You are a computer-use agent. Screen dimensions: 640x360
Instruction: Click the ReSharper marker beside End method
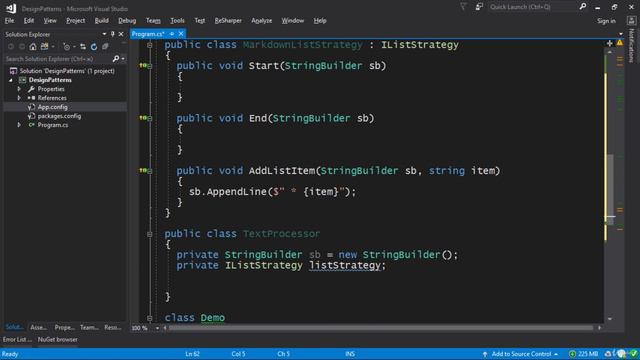pos(142,118)
